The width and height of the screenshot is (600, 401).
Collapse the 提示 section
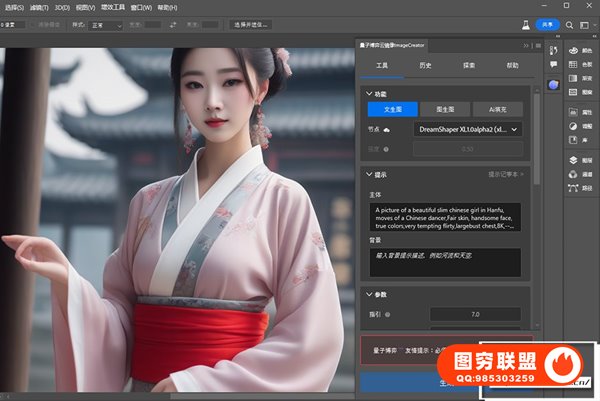pyautogui.click(x=367, y=173)
